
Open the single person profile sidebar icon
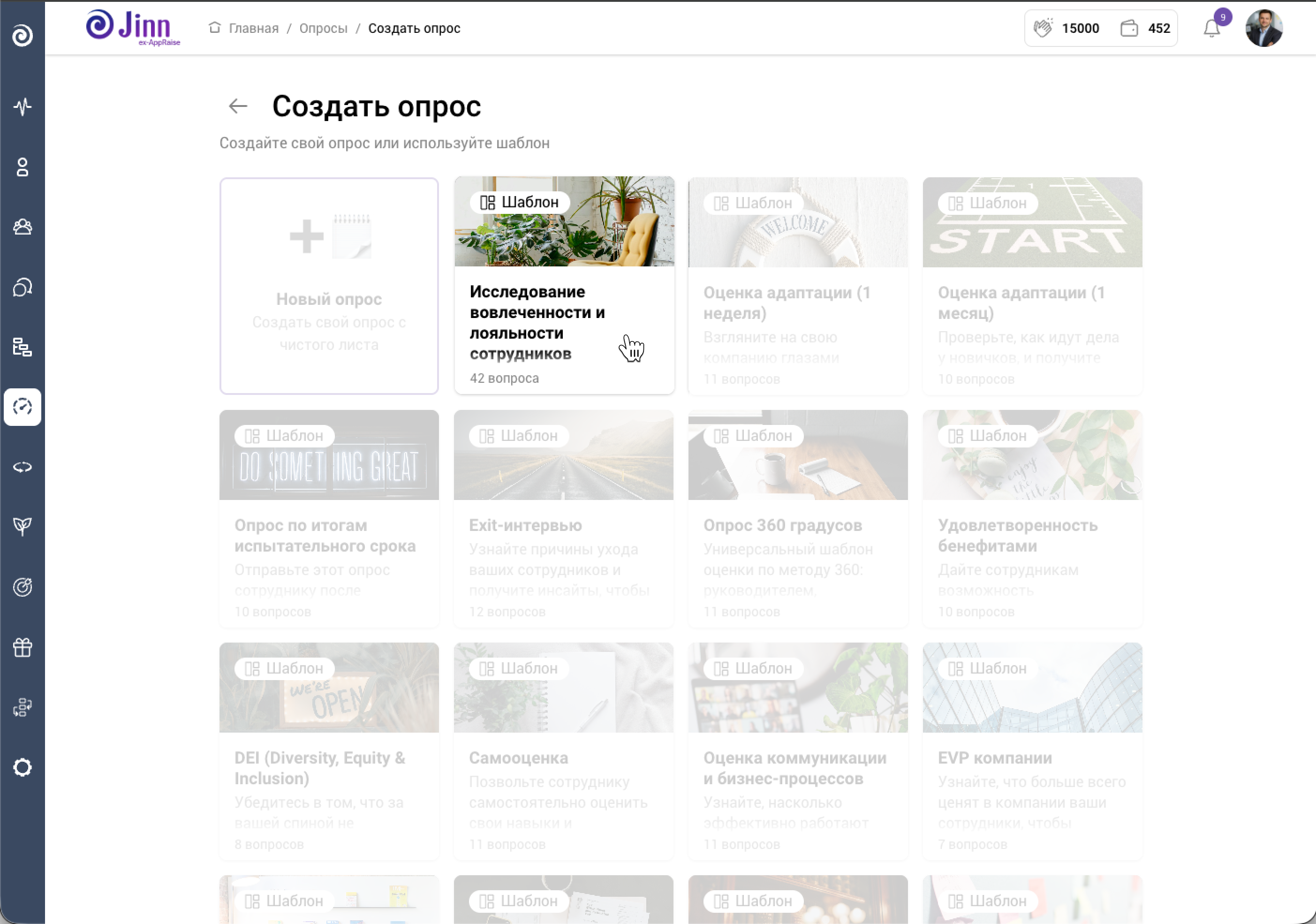point(23,167)
